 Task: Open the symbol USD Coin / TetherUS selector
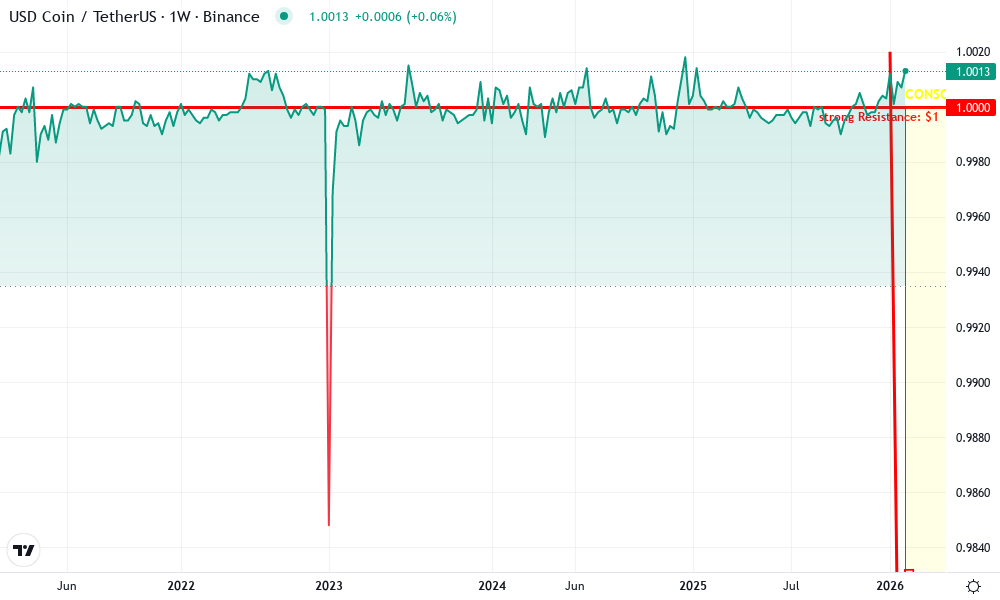(x=80, y=16)
